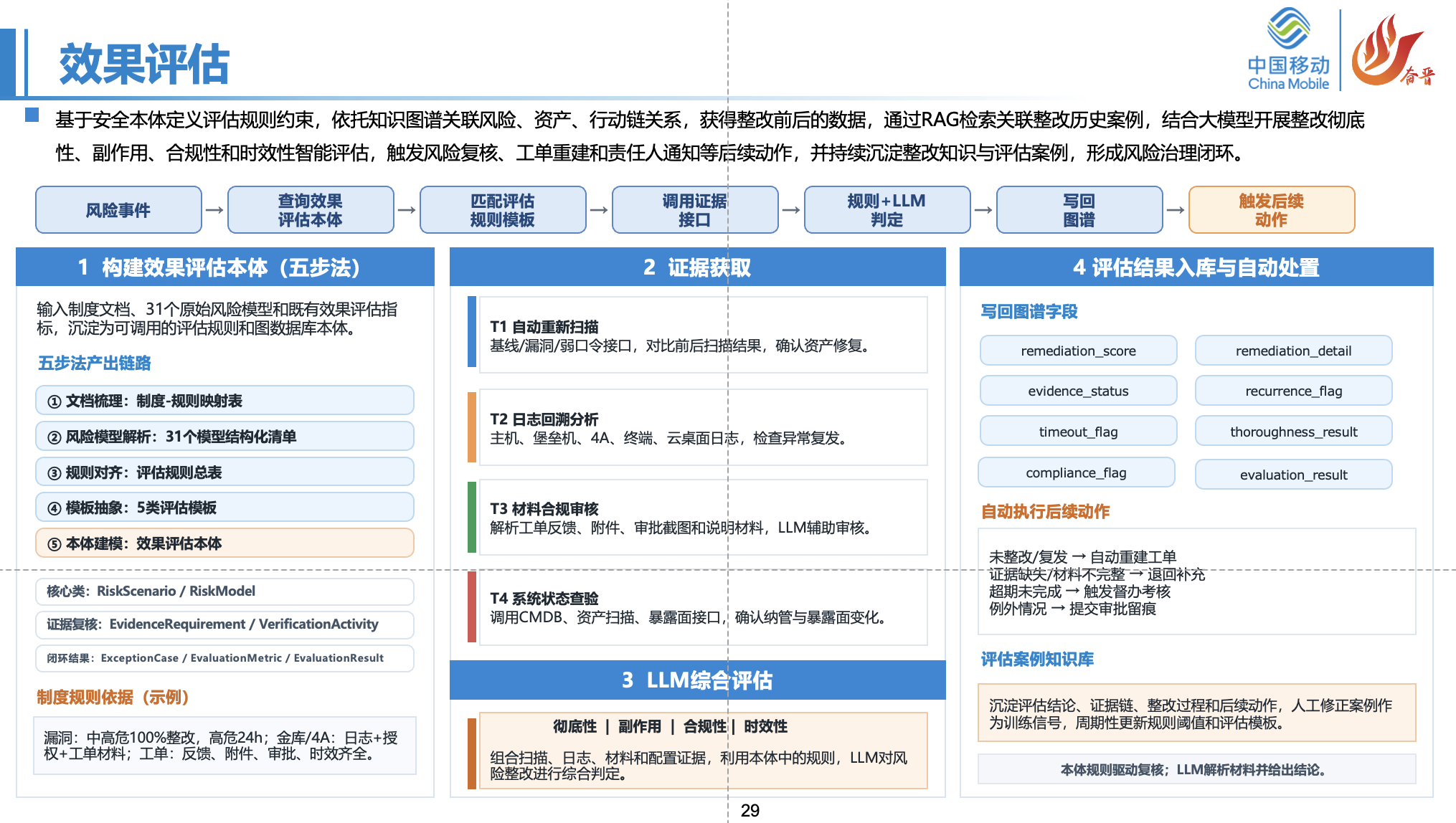
Task: Click header 1 构建效果评估本体（五步法）
Action: (x=225, y=267)
